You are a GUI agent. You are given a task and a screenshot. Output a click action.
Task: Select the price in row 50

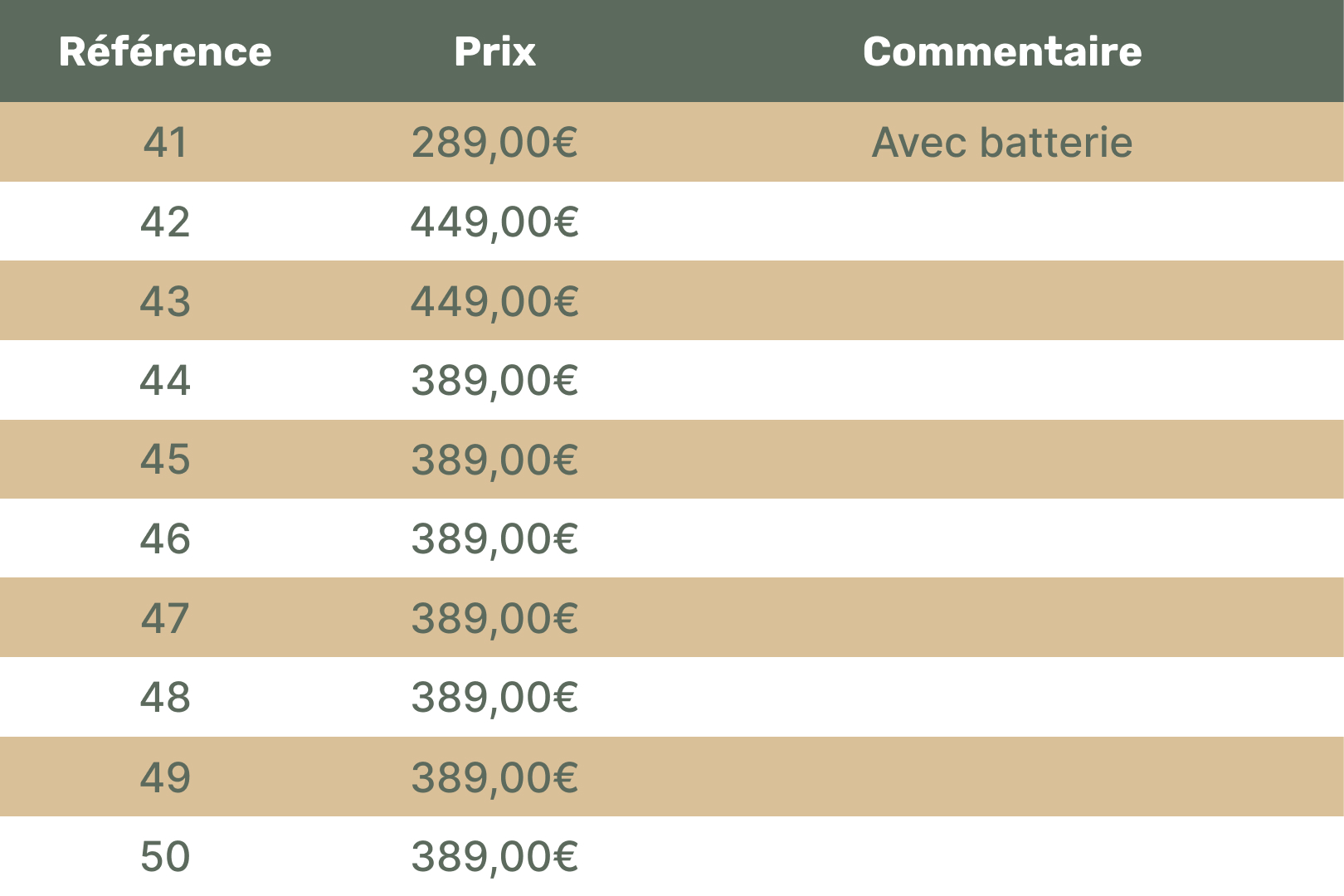tap(494, 856)
